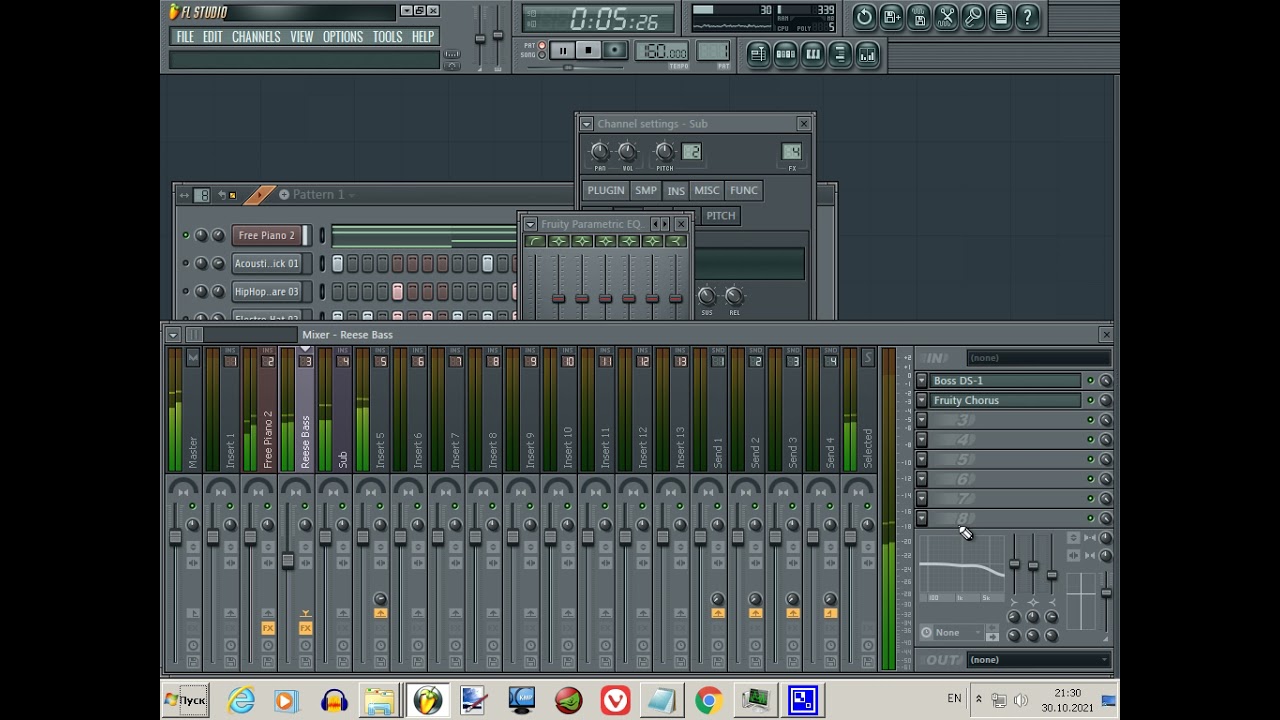Screen dimensions: 1280x720
Task: Select SONG mode radio
Action: click(542, 56)
